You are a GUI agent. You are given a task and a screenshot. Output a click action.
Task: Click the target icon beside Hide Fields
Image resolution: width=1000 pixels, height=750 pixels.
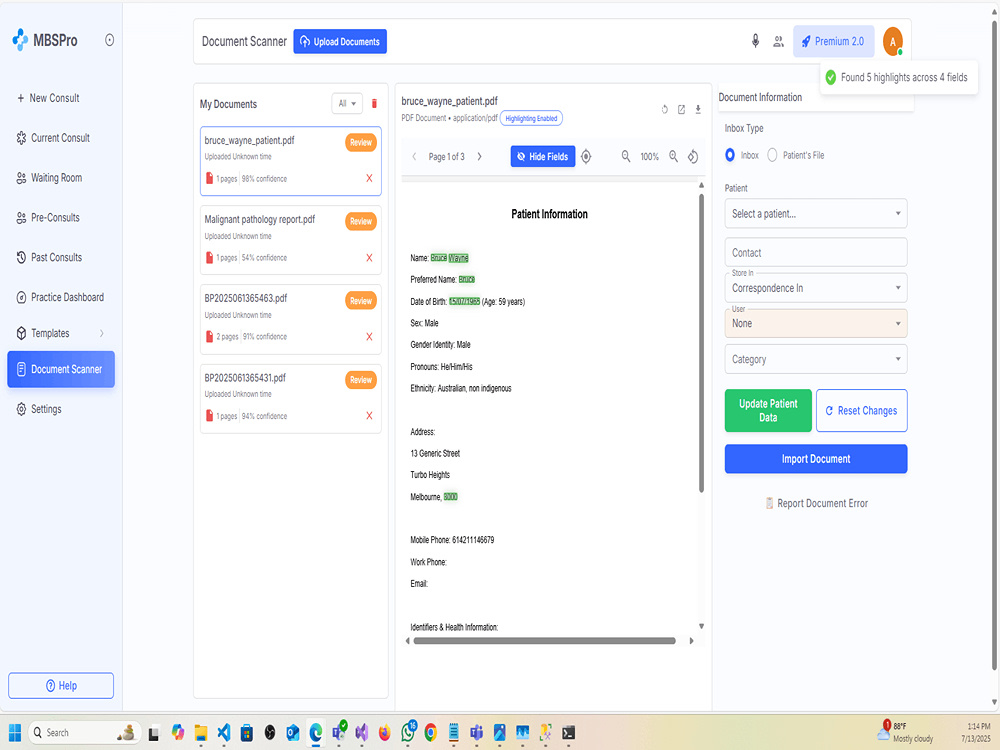pos(586,156)
